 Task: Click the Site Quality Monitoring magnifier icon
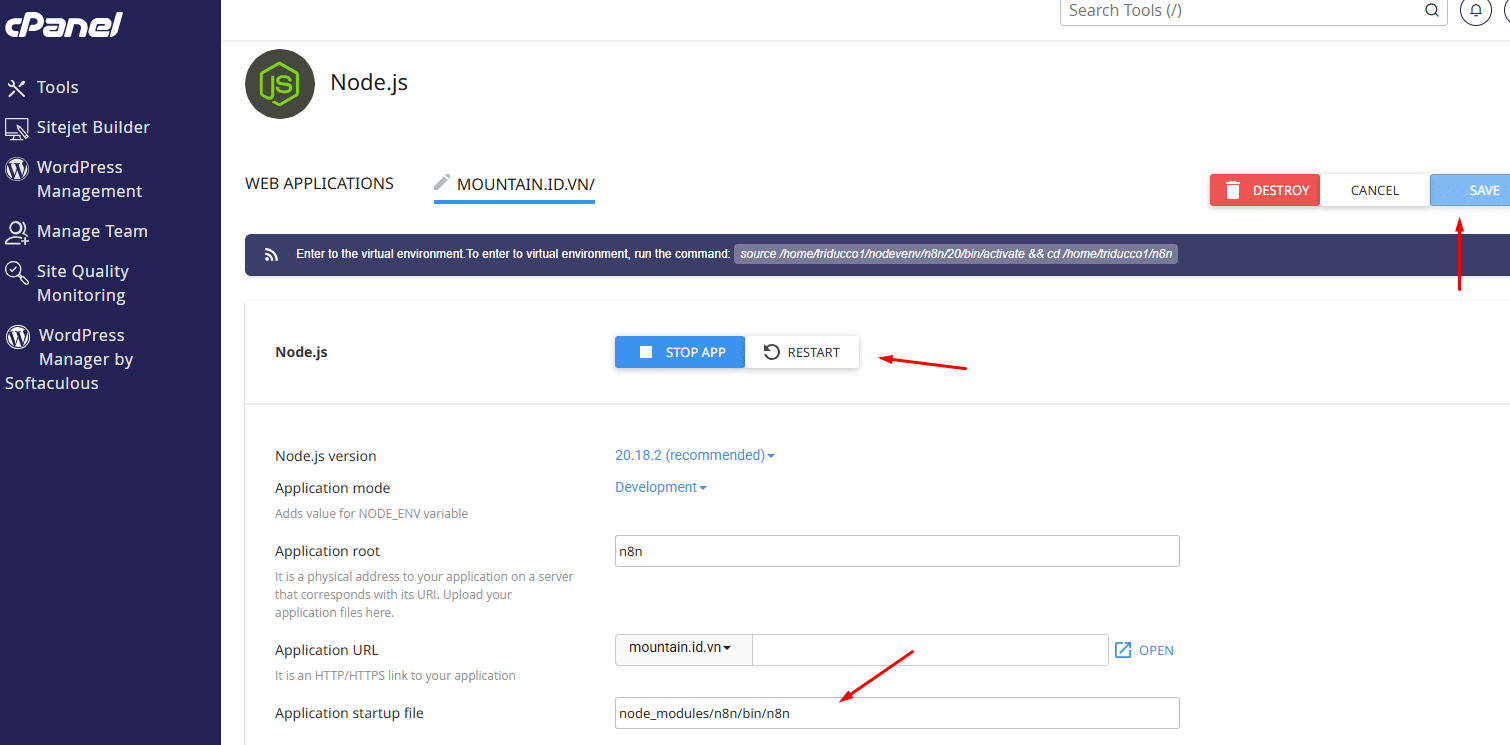17,273
